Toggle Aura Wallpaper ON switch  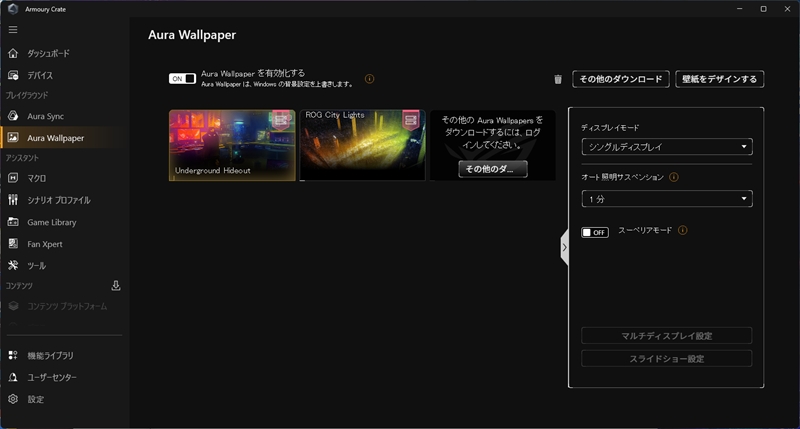(182, 78)
